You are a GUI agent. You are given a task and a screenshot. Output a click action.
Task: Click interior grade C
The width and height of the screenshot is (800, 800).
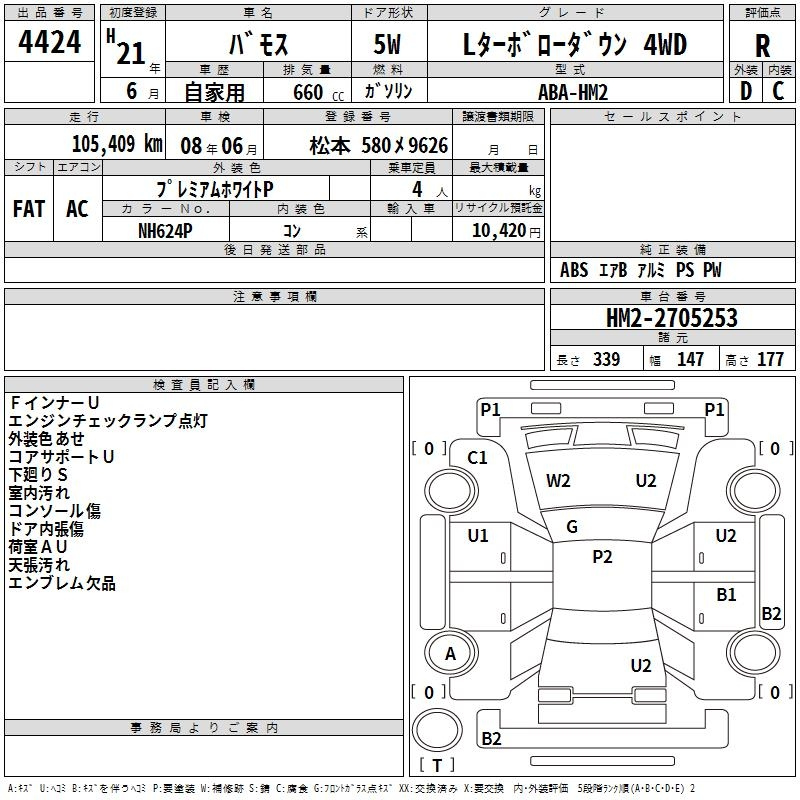[x=779, y=91]
